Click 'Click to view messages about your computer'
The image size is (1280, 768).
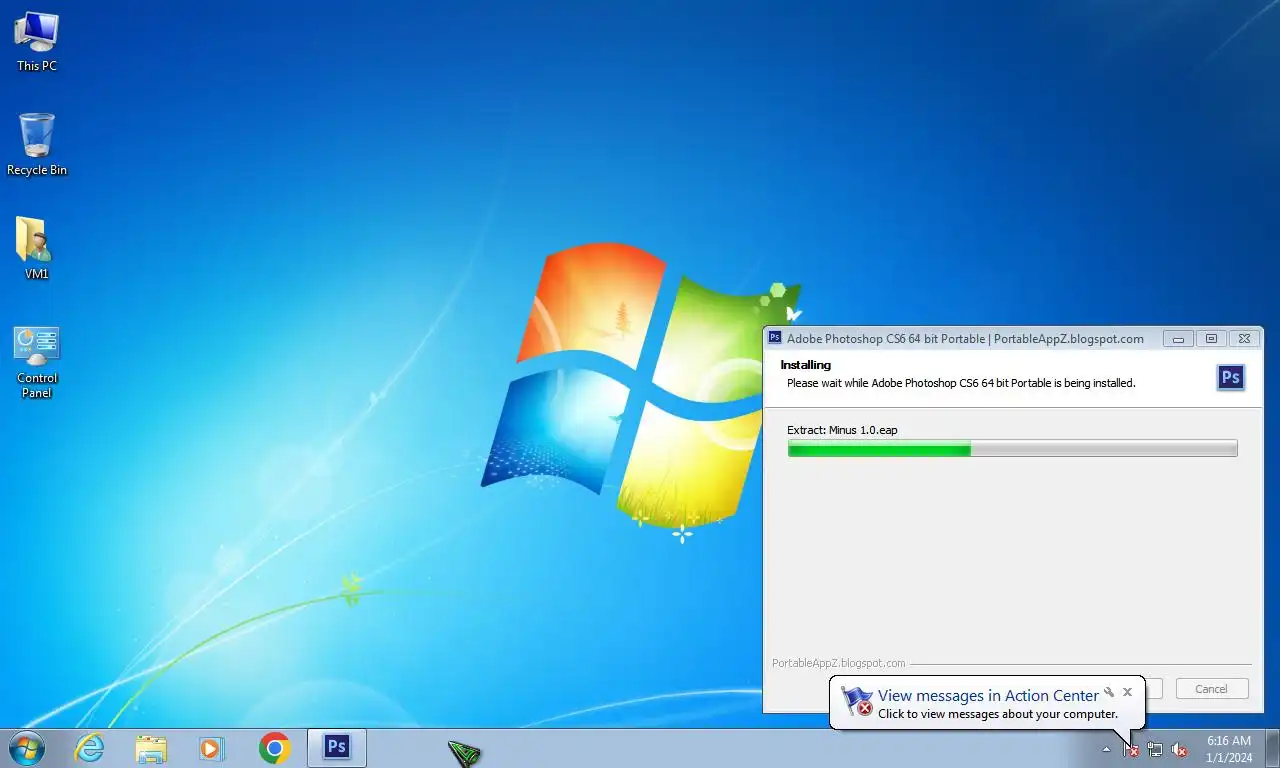pyautogui.click(x=998, y=714)
